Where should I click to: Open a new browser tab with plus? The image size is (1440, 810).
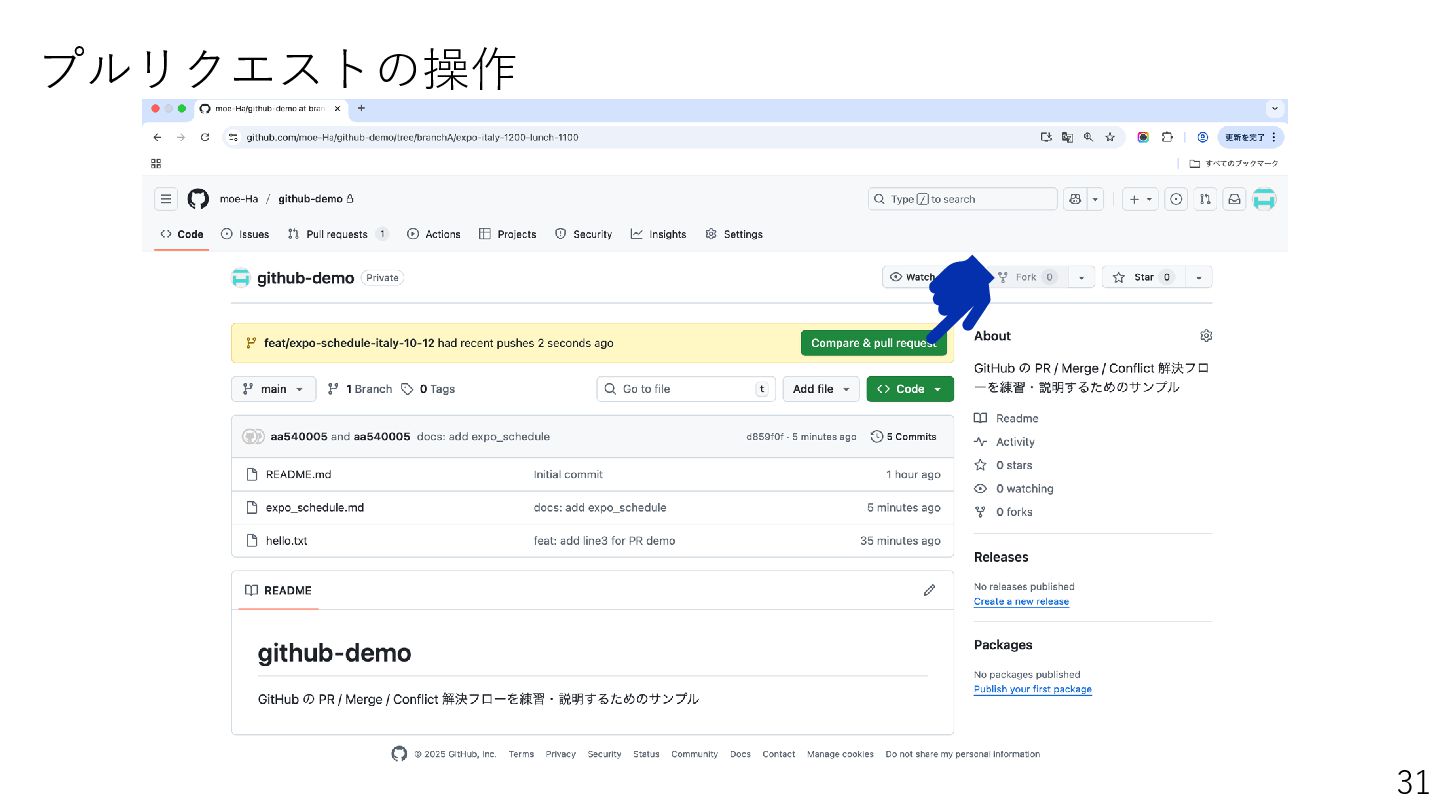[x=361, y=108]
